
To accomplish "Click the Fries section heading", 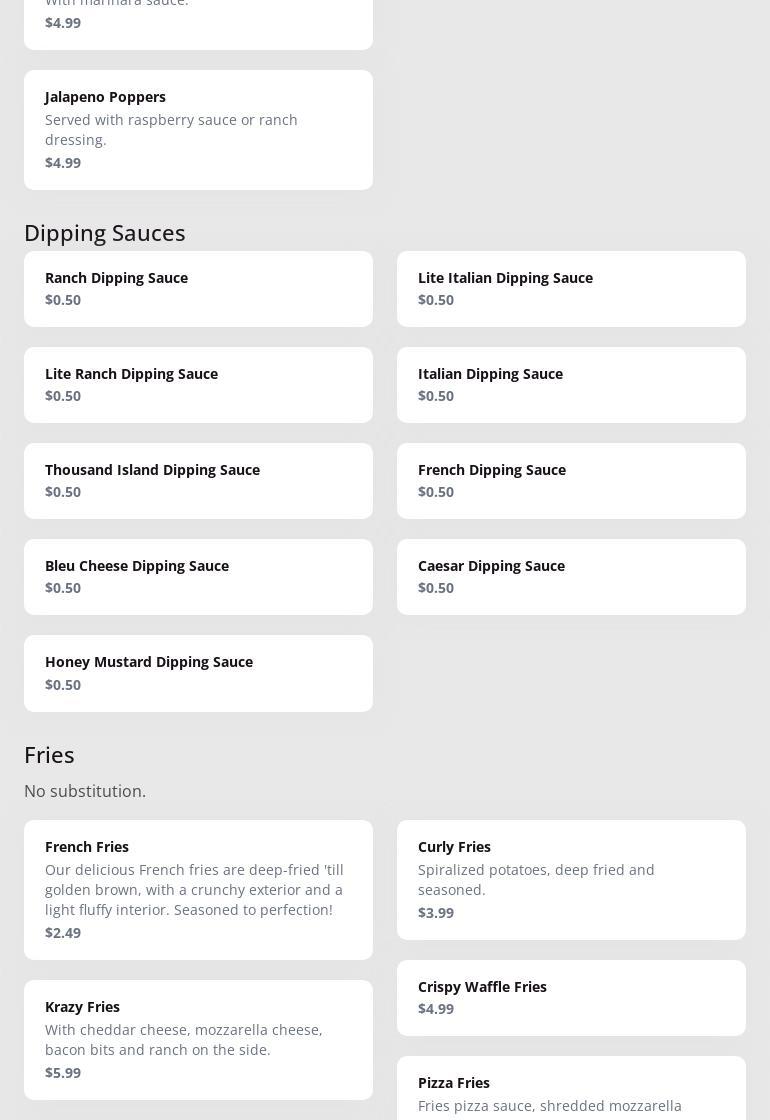I will 49,754.
